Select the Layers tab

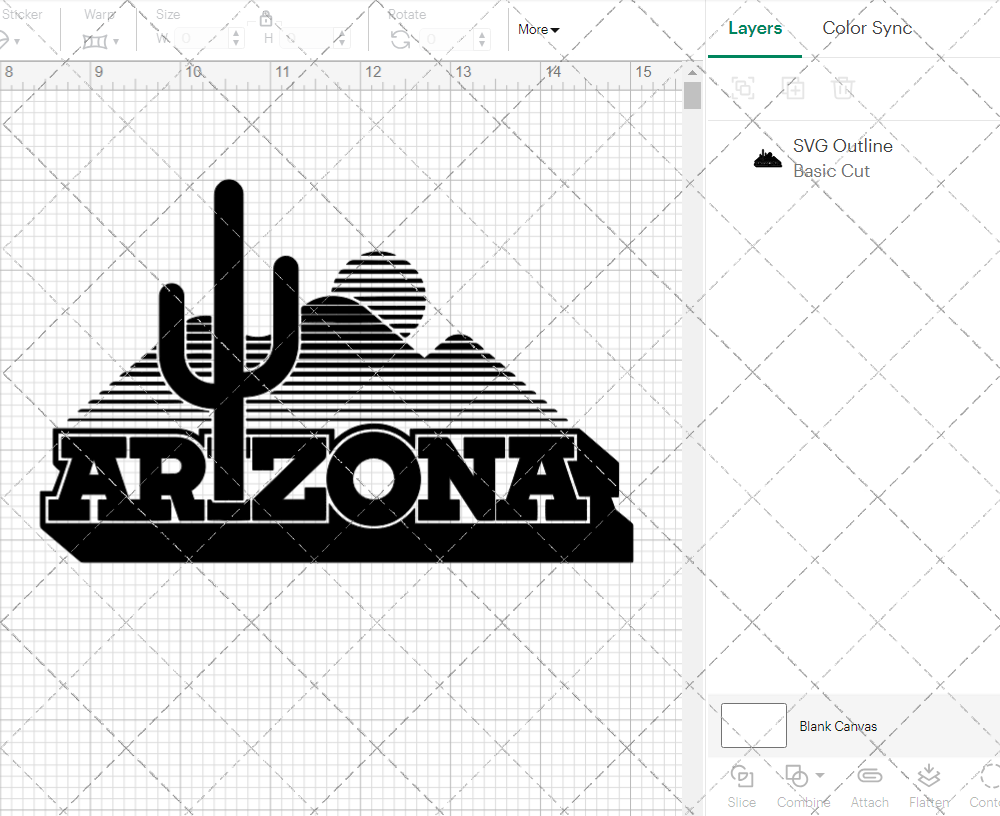[x=755, y=28]
